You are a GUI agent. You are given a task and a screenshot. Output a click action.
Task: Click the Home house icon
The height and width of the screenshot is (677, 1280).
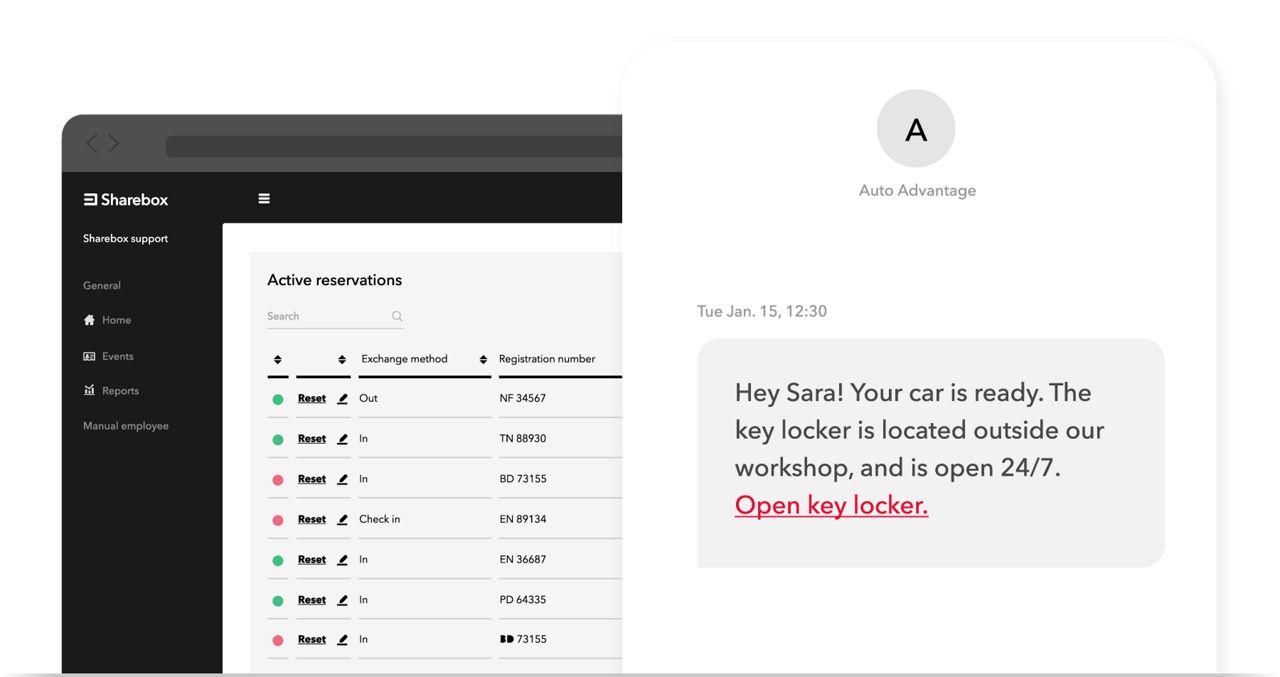click(x=89, y=320)
